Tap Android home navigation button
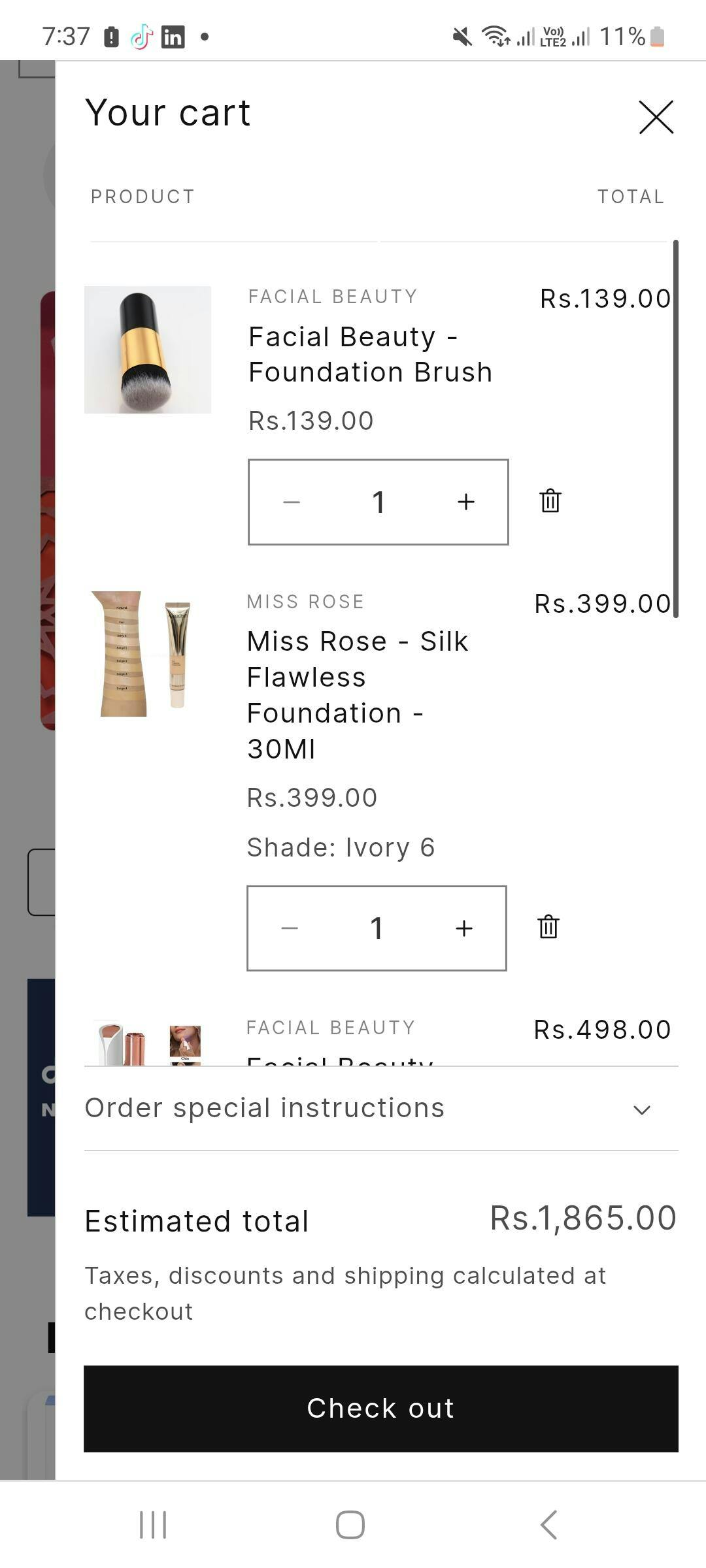 350,1525
